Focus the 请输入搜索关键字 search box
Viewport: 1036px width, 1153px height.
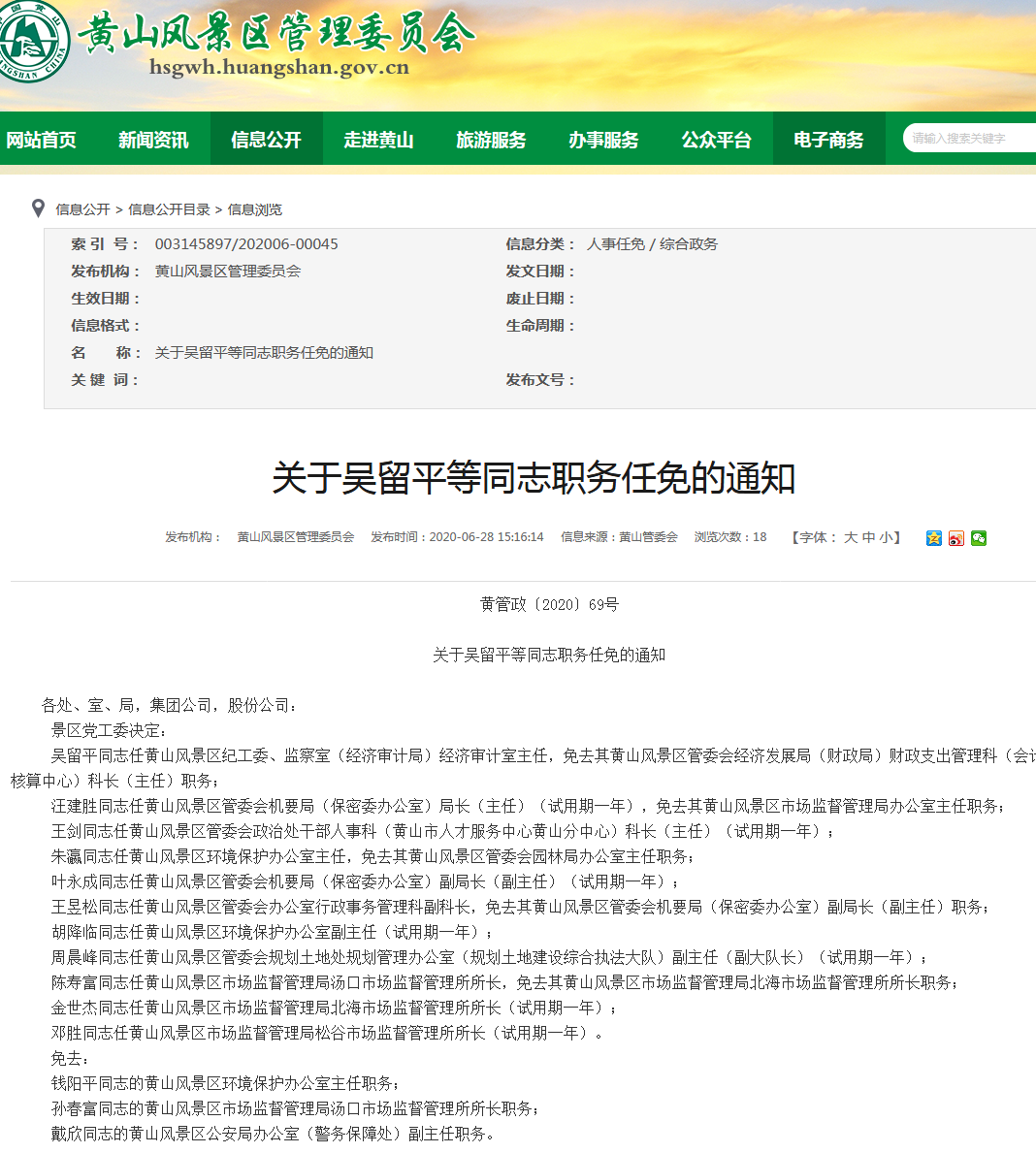point(970,139)
